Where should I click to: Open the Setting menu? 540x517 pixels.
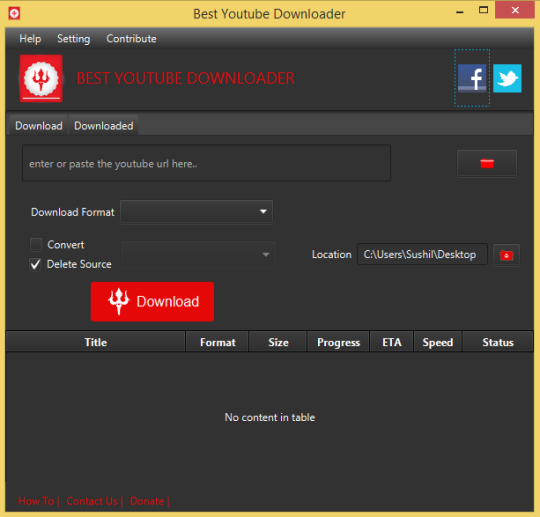click(73, 39)
